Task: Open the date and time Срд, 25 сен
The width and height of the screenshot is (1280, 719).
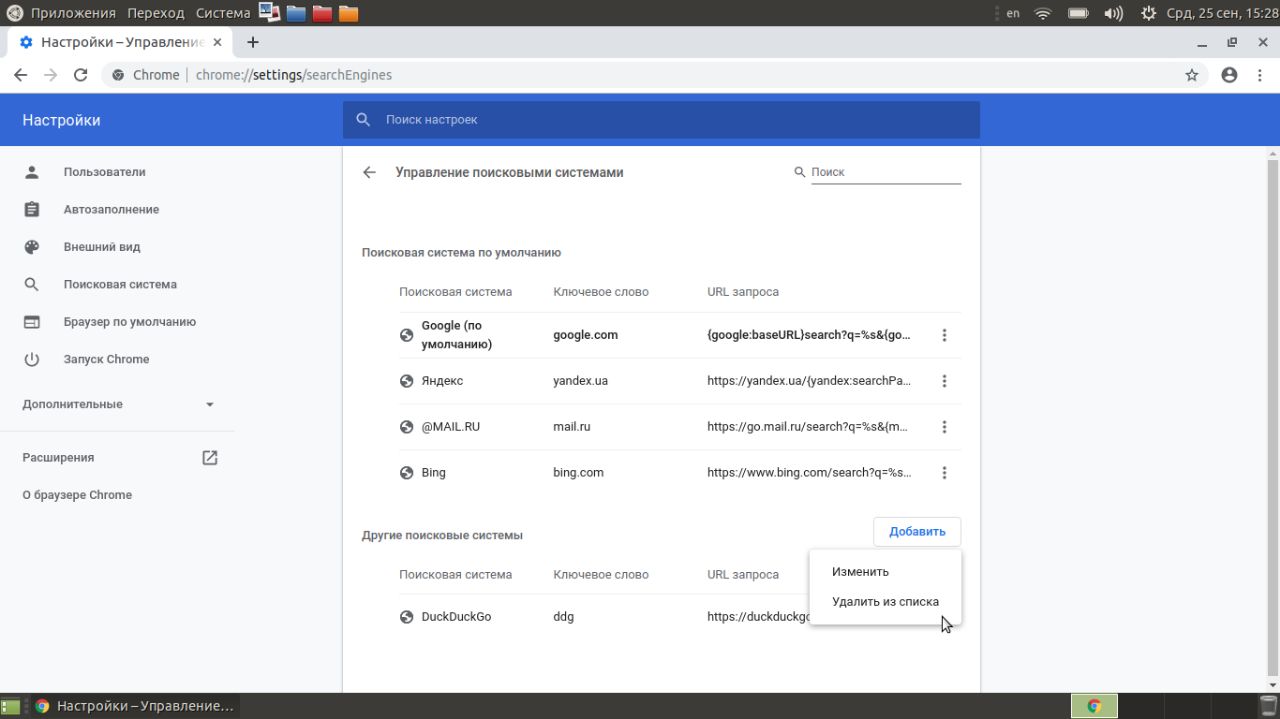Action: click(x=1222, y=13)
